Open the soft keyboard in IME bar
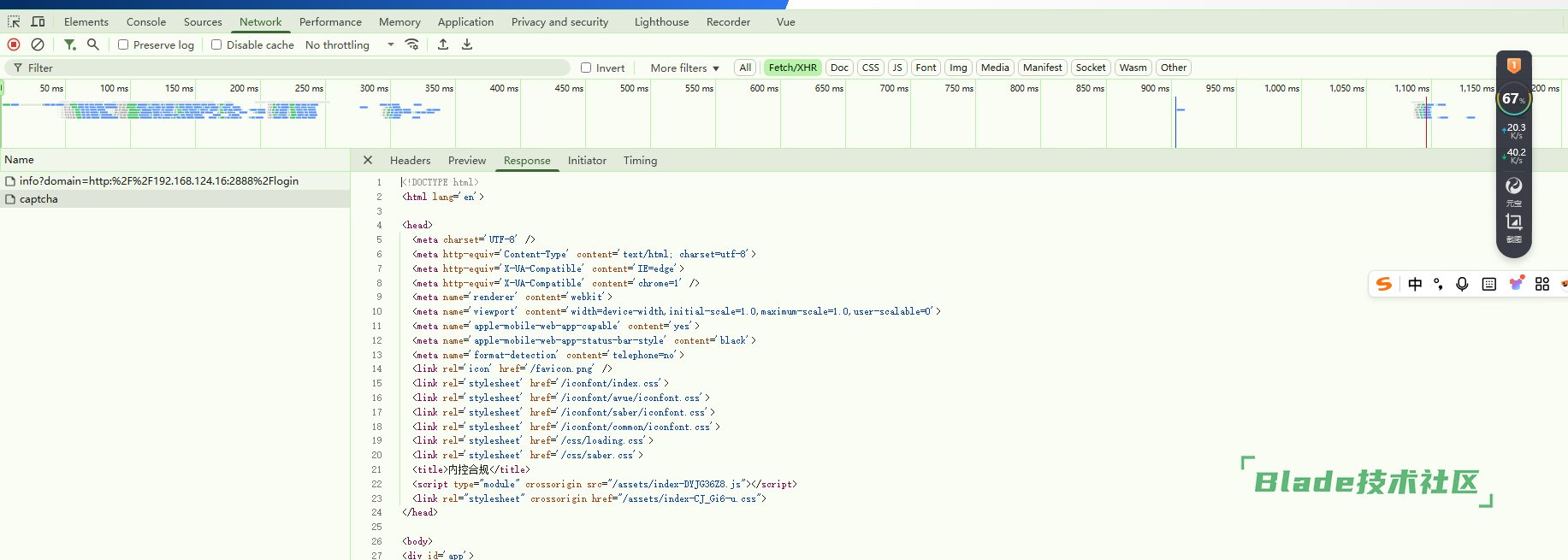 [1489, 284]
